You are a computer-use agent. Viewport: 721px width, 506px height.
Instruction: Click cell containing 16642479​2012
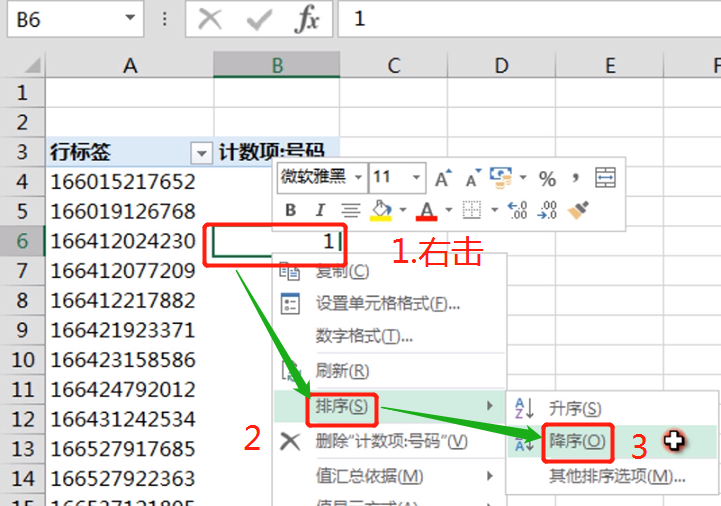(130, 390)
